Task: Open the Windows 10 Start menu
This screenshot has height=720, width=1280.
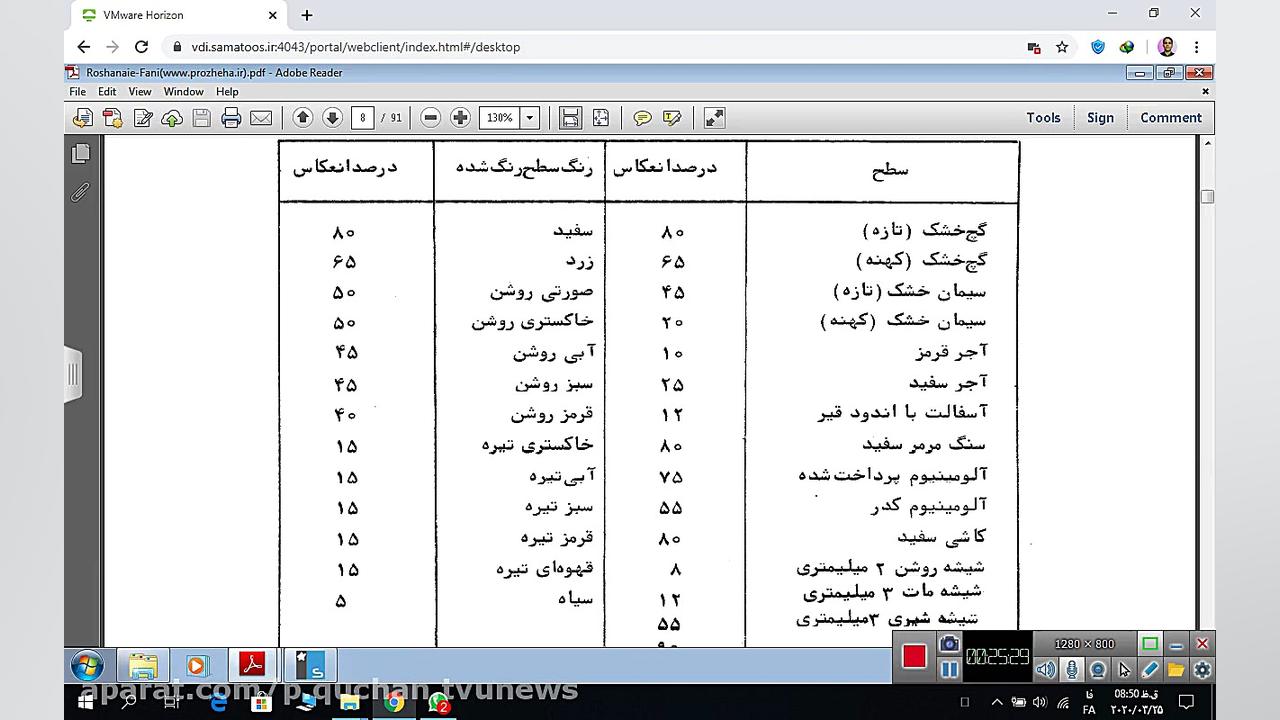Action: point(85,703)
